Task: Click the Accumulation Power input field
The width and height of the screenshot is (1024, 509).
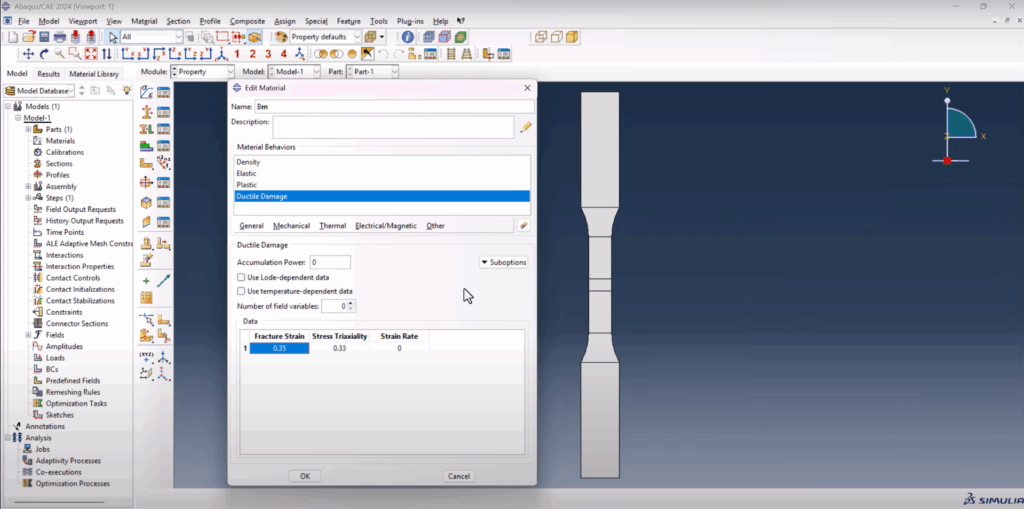Action: click(330, 262)
